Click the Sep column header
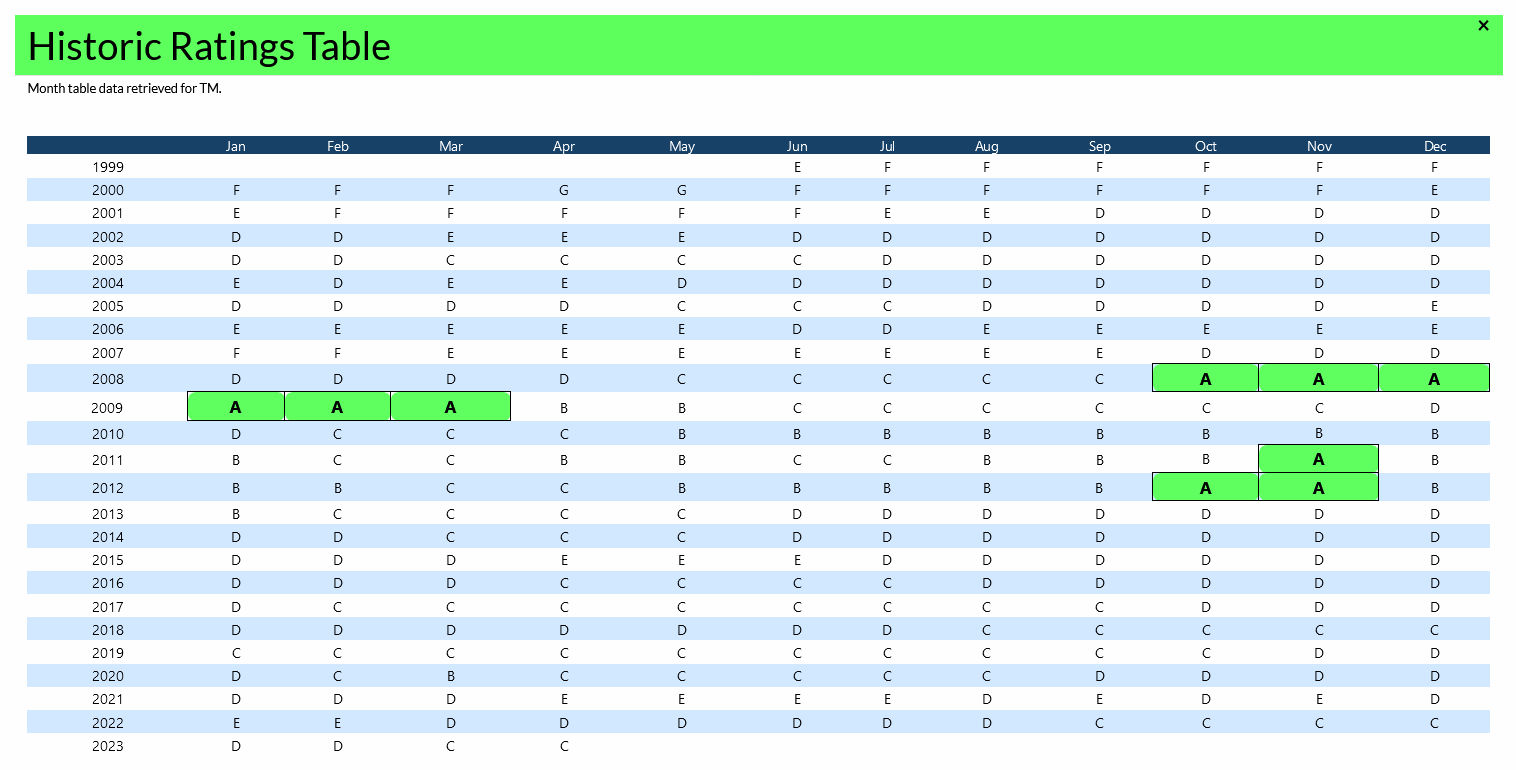The height and width of the screenshot is (770, 1516). (x=1099, y=146)
